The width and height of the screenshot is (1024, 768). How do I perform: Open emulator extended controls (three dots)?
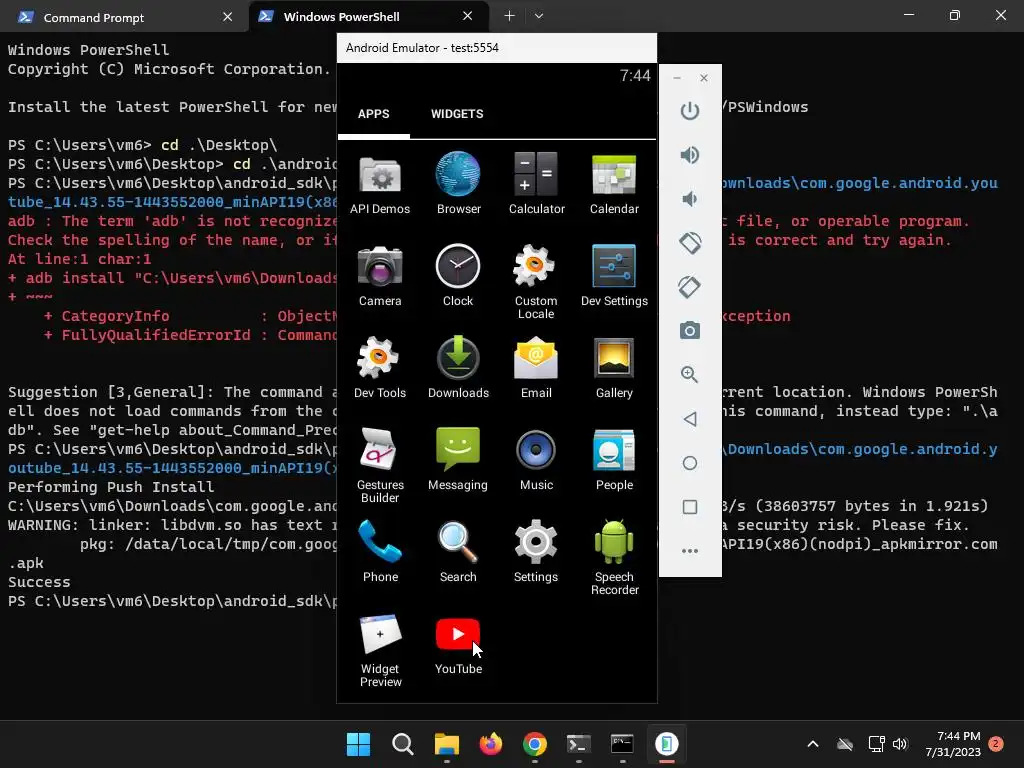tap(690, 551)
